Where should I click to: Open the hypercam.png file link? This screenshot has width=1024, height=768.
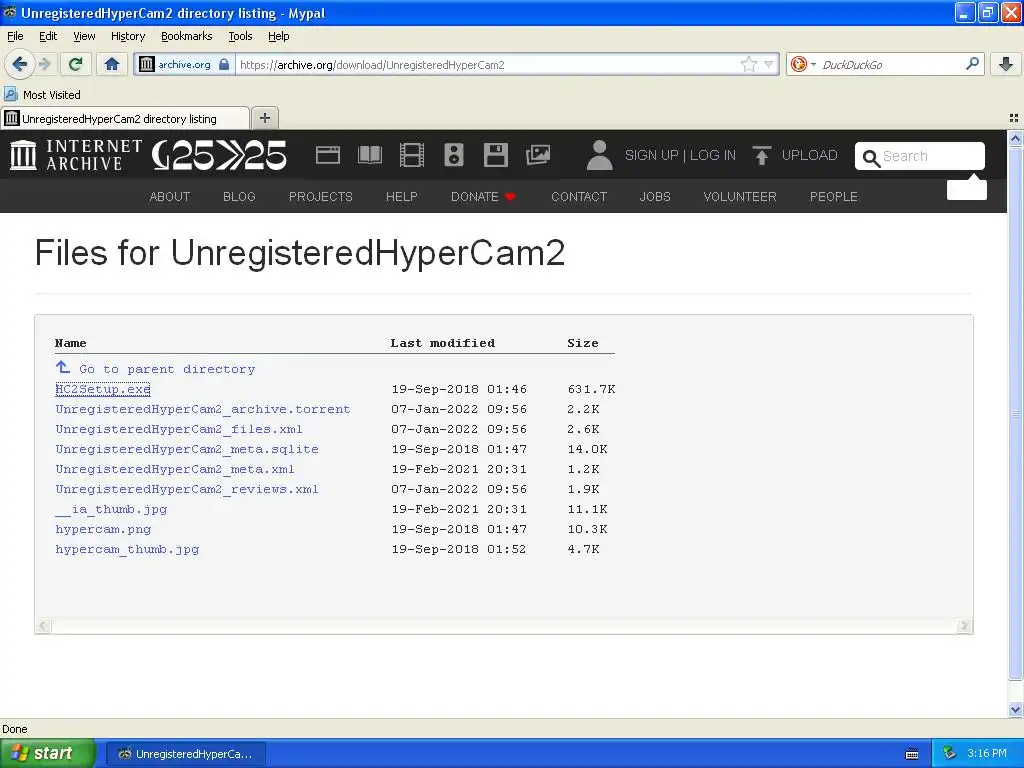tap(103, 529)
